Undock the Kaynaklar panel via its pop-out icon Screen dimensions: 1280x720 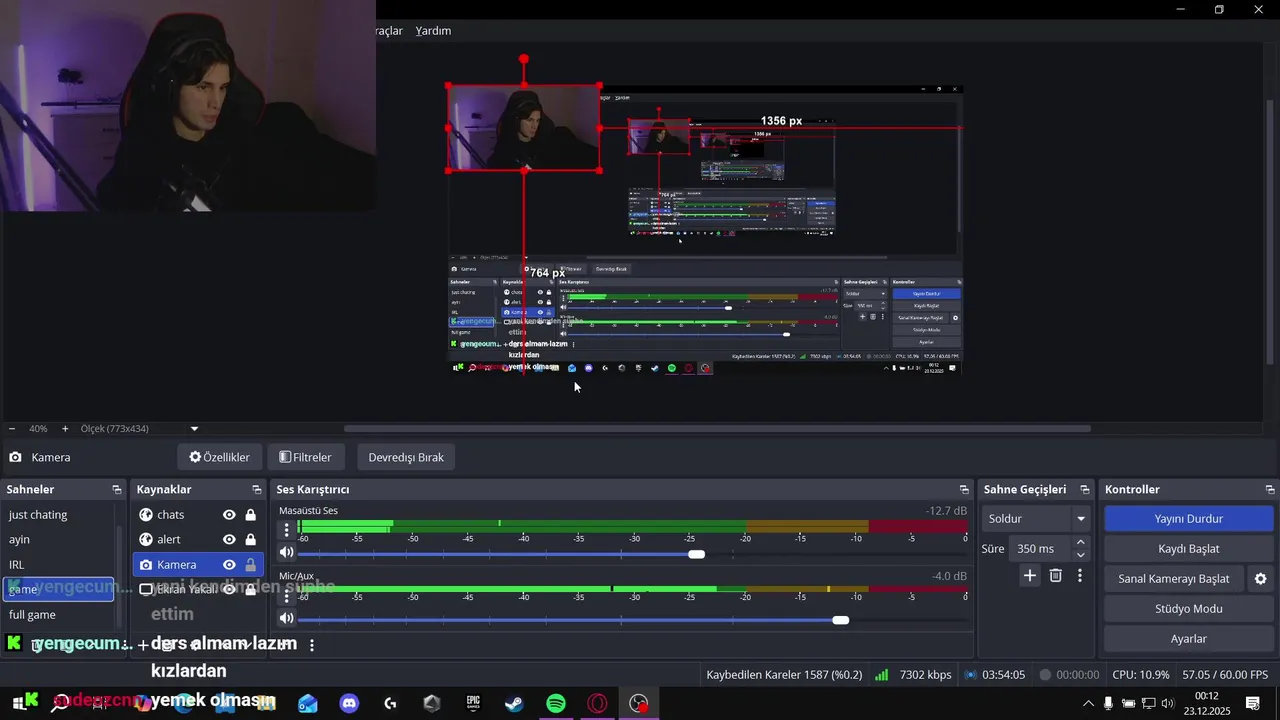click(x=257, y=490)
